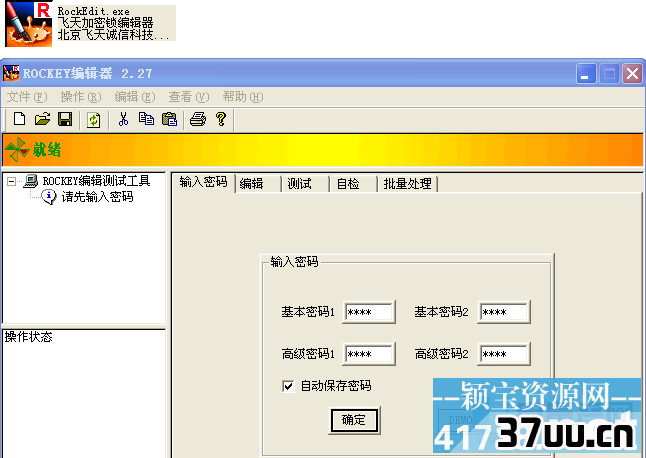Click the Print toolbar icon
The height and width of the screenshot is (458, 646).
coord(198,119)
